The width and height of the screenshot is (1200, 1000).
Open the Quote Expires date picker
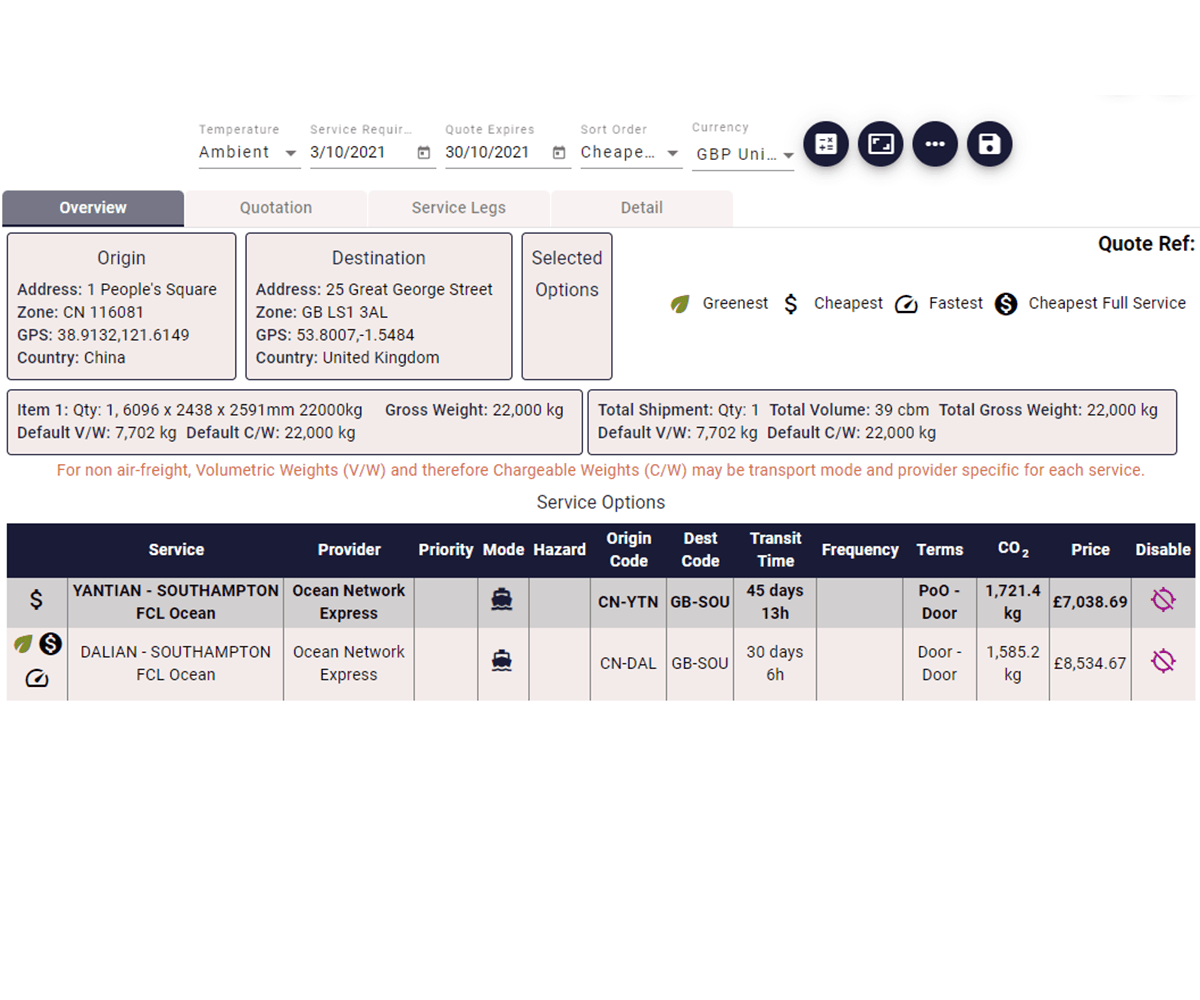coord(558,151)
